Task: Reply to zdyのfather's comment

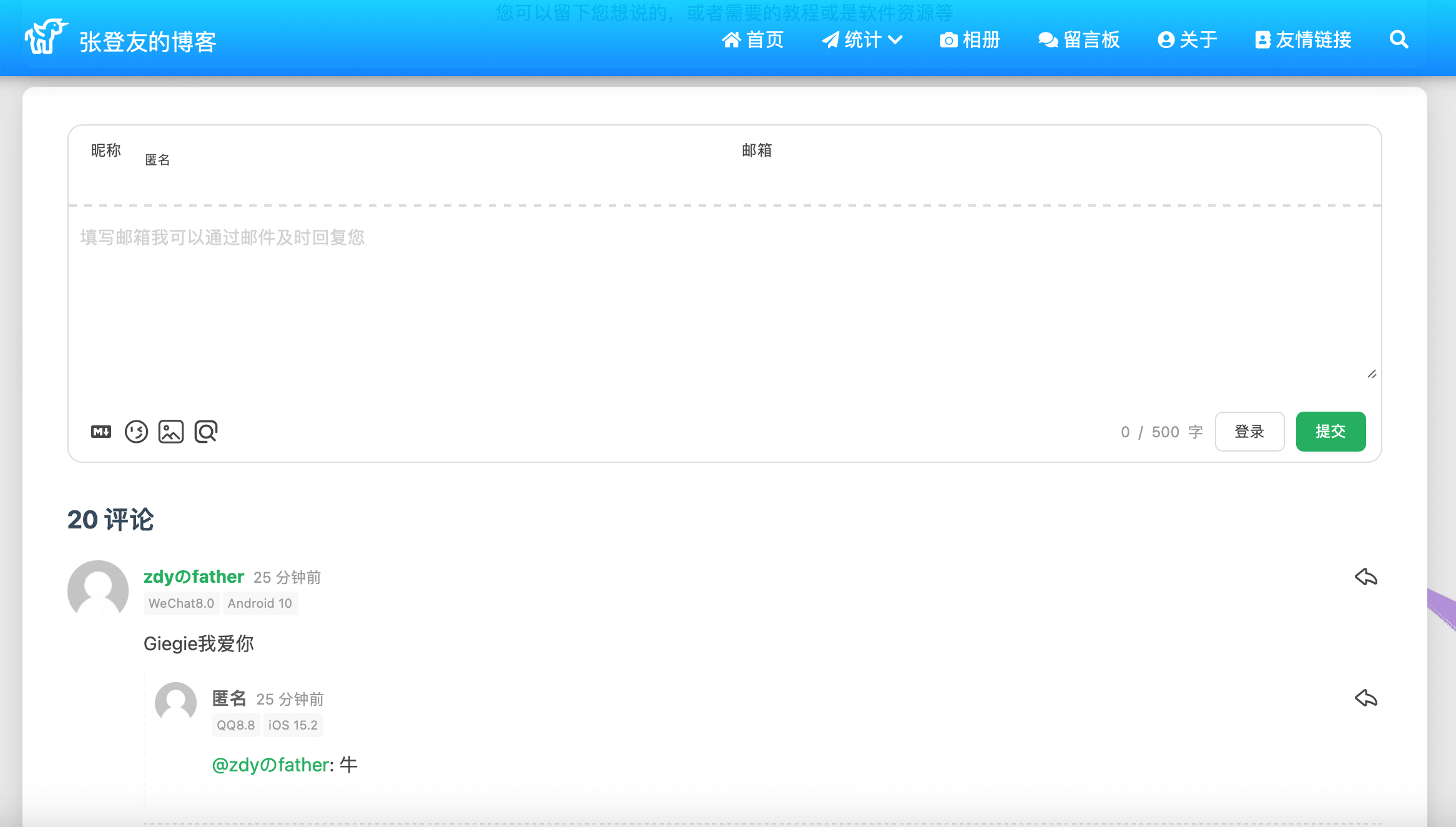Action: click(x=1366, y=577)
